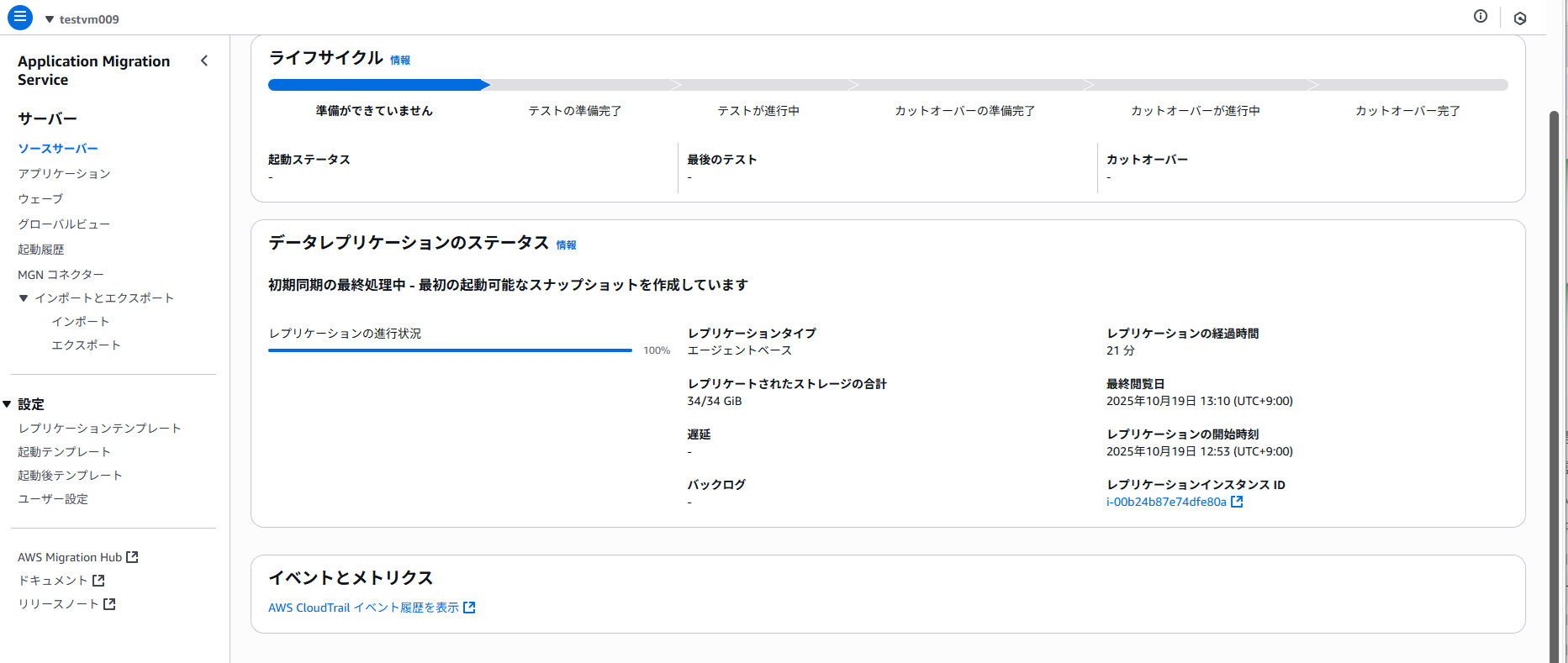The height and width of the screenshot is (663, 1568).
Task: Open the info panel icon
Action: click(x=1481, y=16)
